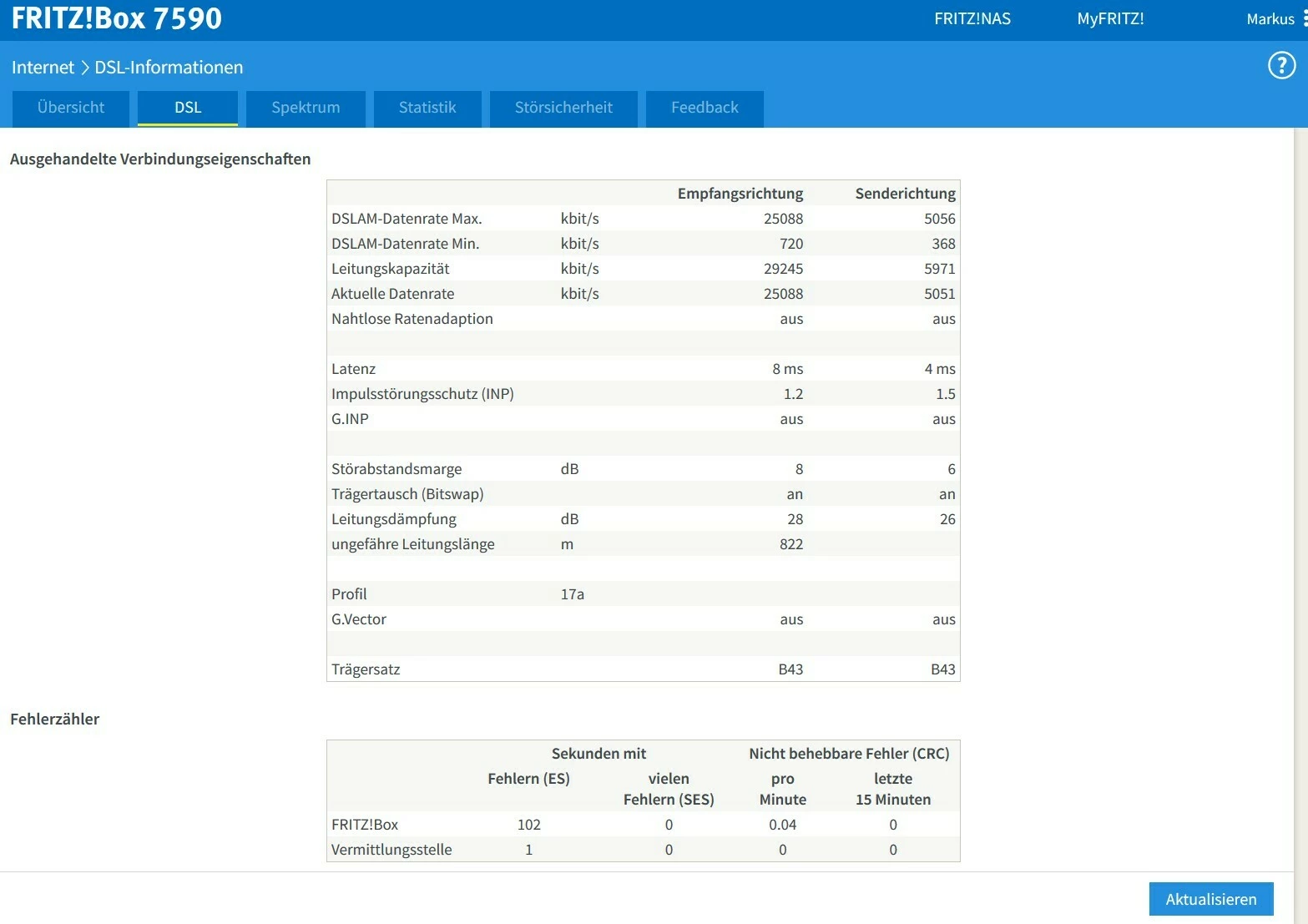Click the INP value 1.5

point(946,394)
